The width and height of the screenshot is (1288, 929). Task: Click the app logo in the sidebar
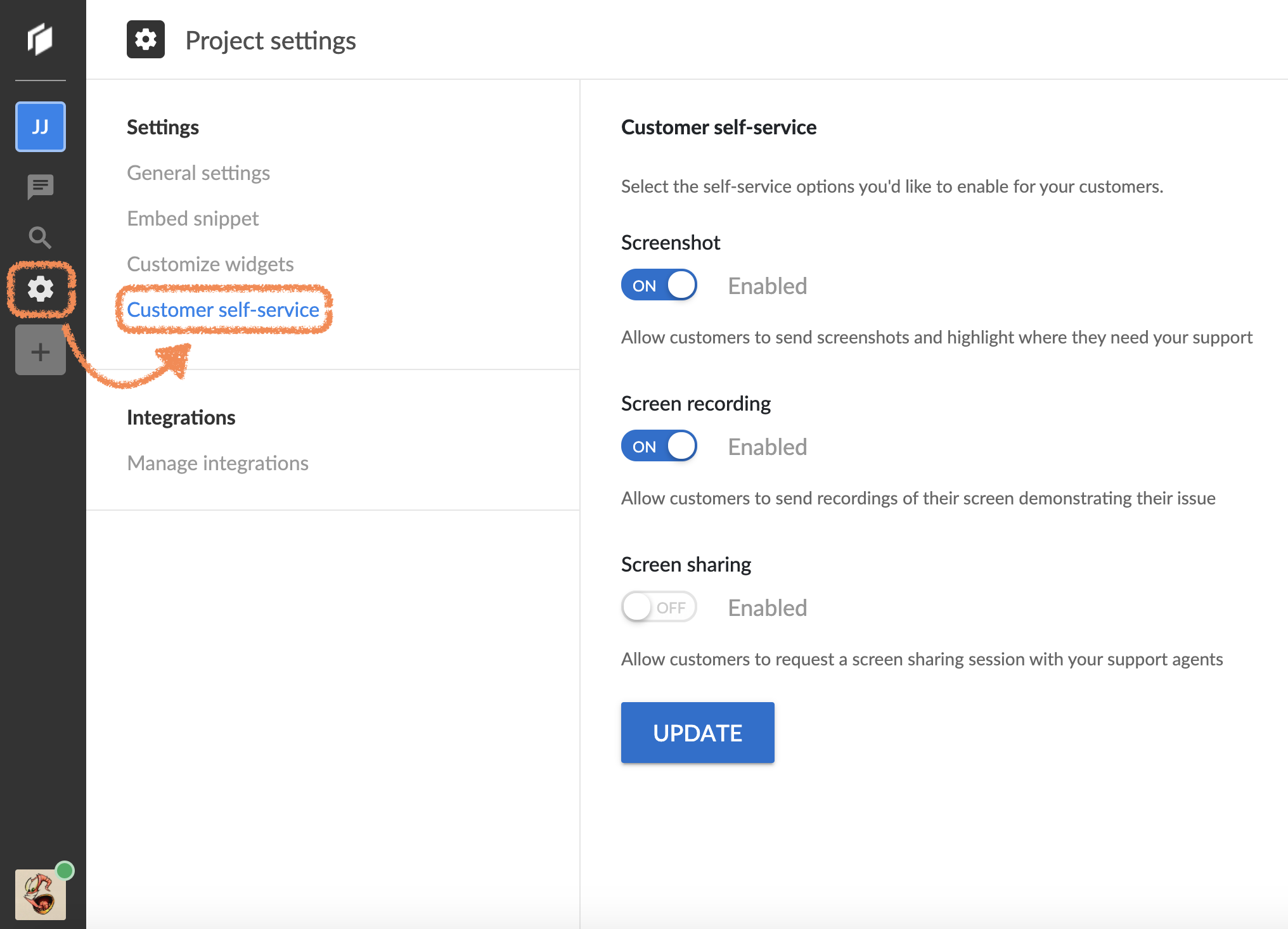(40, 39)
